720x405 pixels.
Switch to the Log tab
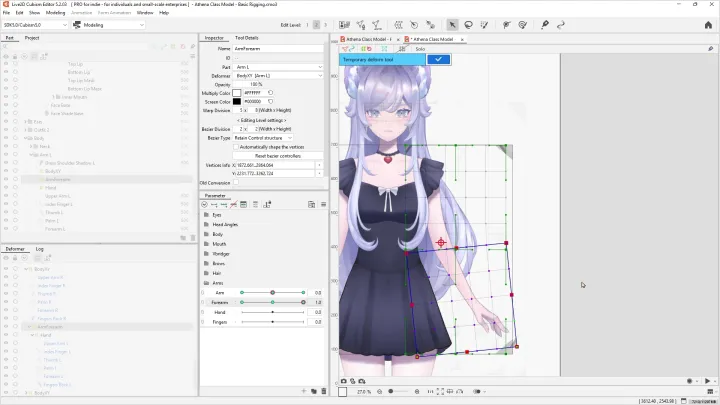pos(39,249)
